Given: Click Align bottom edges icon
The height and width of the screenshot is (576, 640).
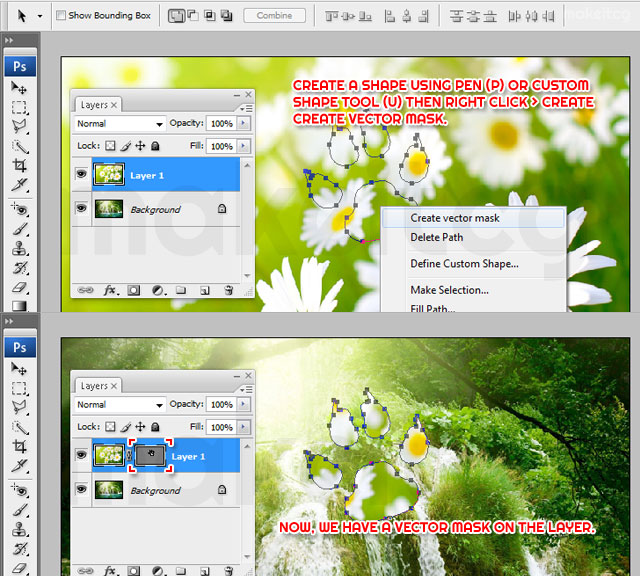Looking at the screenshot, I should point(365,16).
